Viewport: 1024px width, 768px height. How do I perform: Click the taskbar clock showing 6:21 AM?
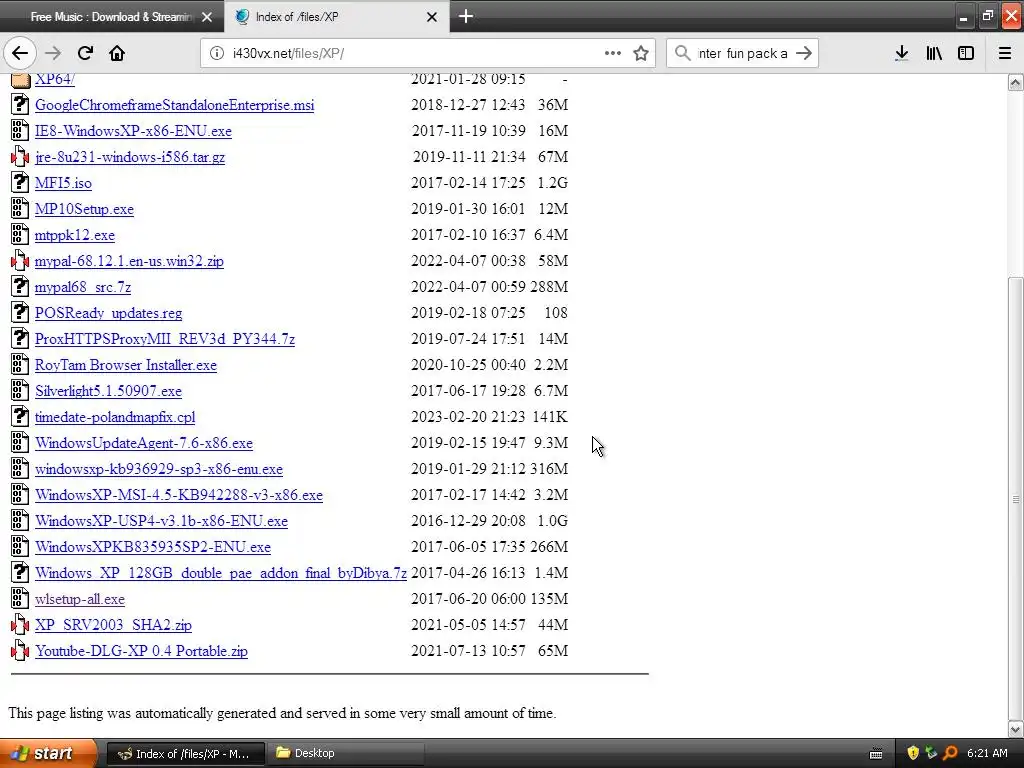coord(987,754)
